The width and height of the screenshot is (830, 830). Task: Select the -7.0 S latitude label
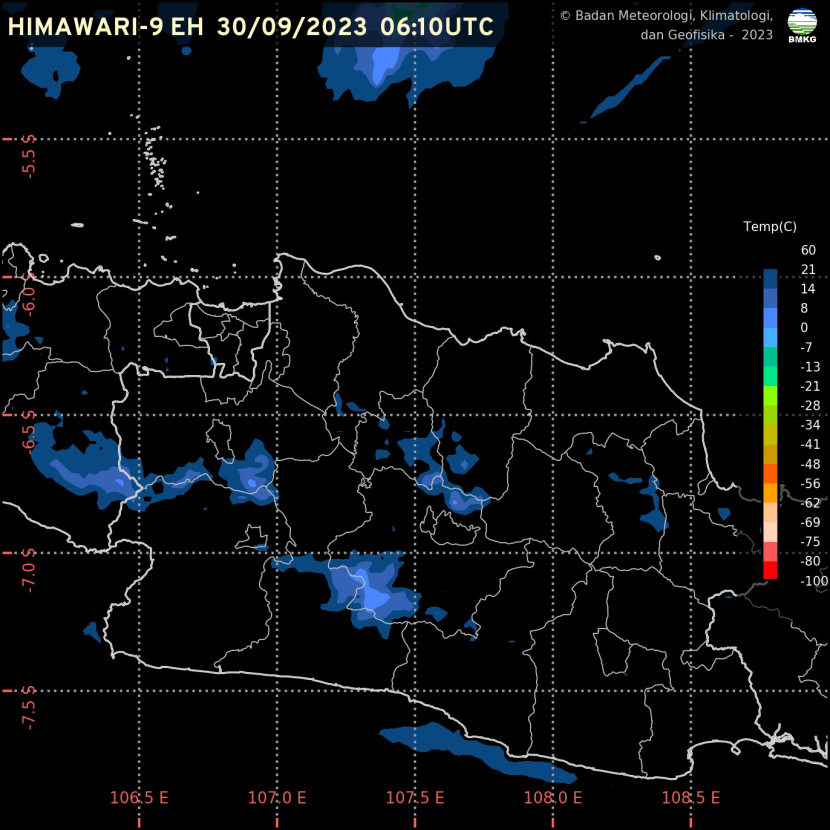pos(29,570)
